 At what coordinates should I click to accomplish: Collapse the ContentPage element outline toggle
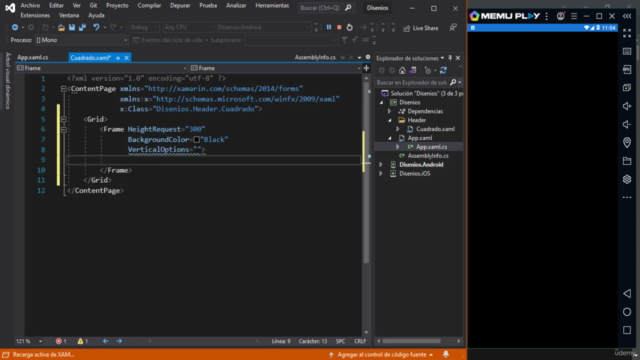(64, 89)
